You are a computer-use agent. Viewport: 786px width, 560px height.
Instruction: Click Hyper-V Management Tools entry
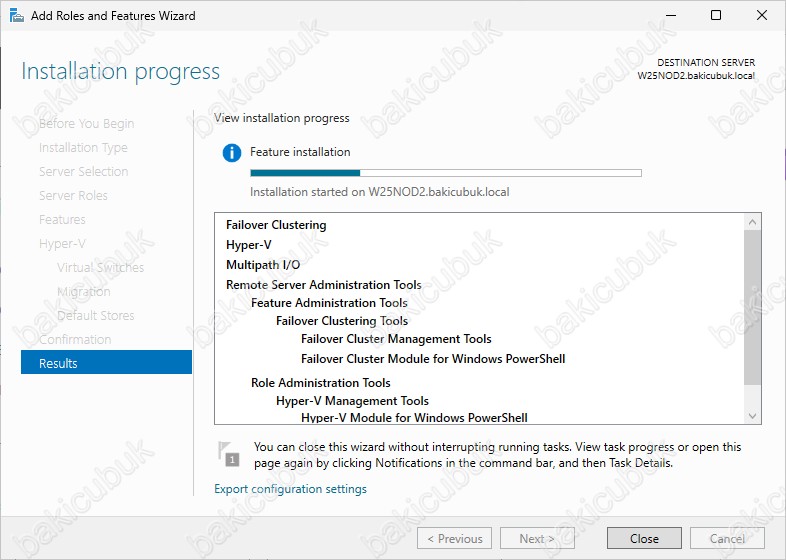coord(352,401)
